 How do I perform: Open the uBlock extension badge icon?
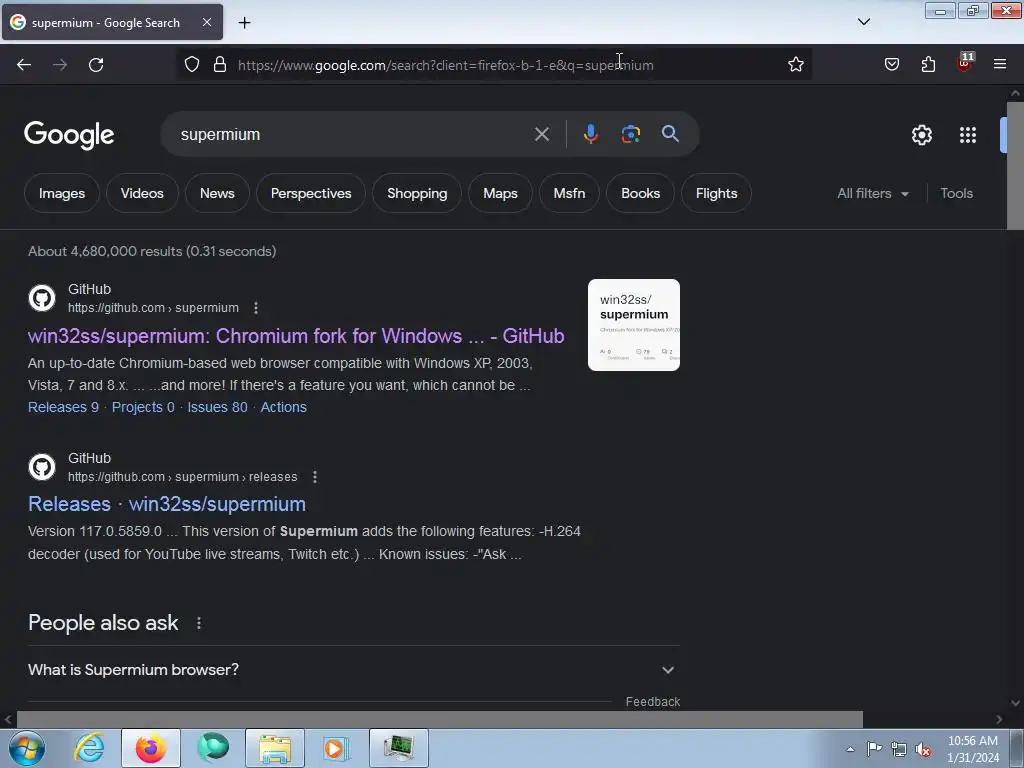tap(965, 63)
